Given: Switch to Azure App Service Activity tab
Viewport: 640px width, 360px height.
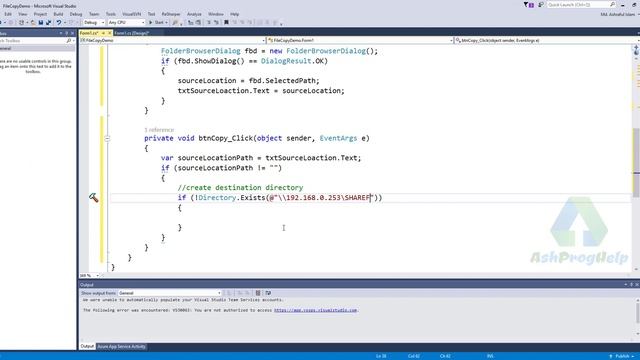Looking at the screenshot, I should [121, 347].
